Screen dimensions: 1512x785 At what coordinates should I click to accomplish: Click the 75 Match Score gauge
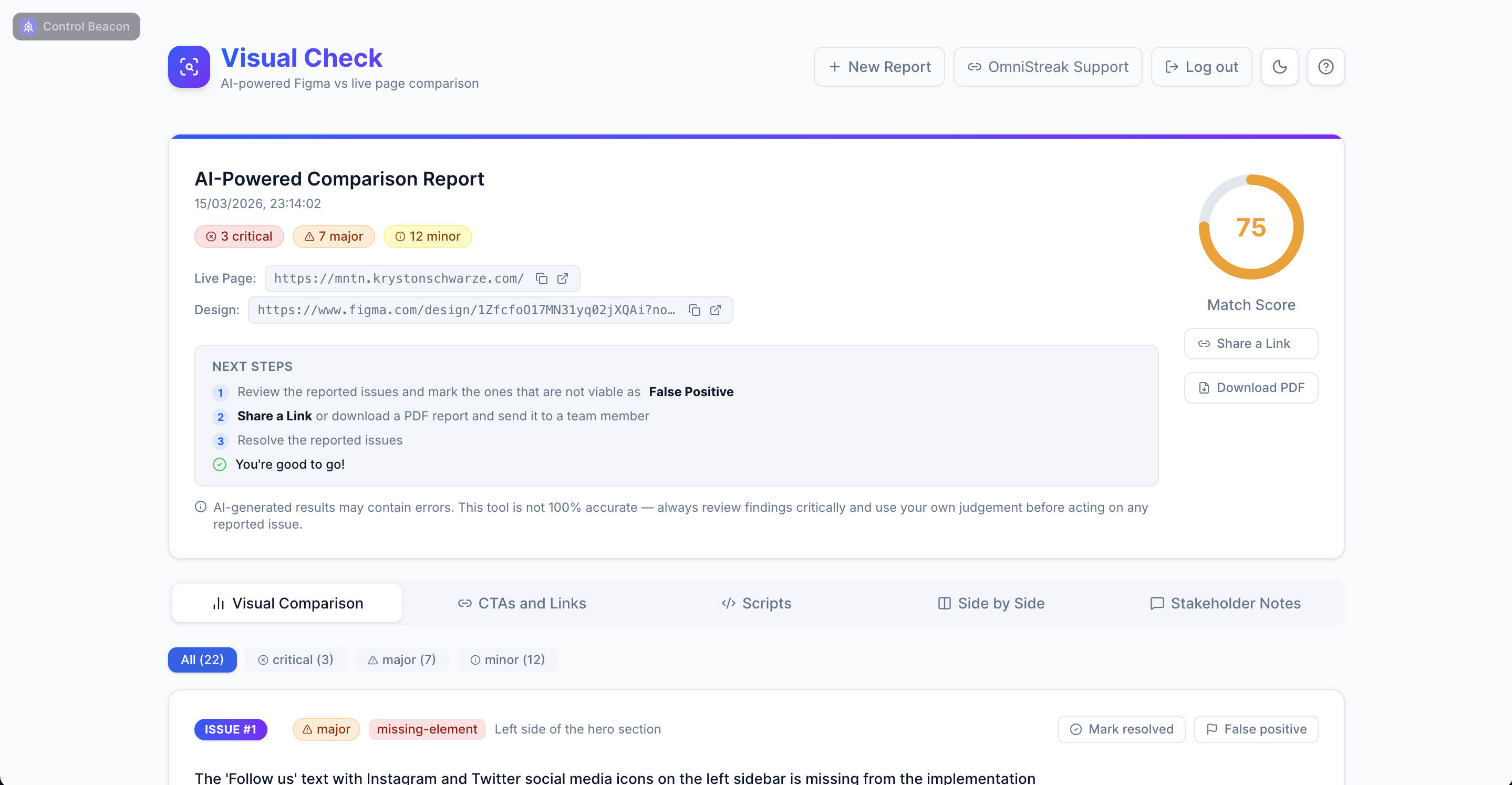[1251, 227]
